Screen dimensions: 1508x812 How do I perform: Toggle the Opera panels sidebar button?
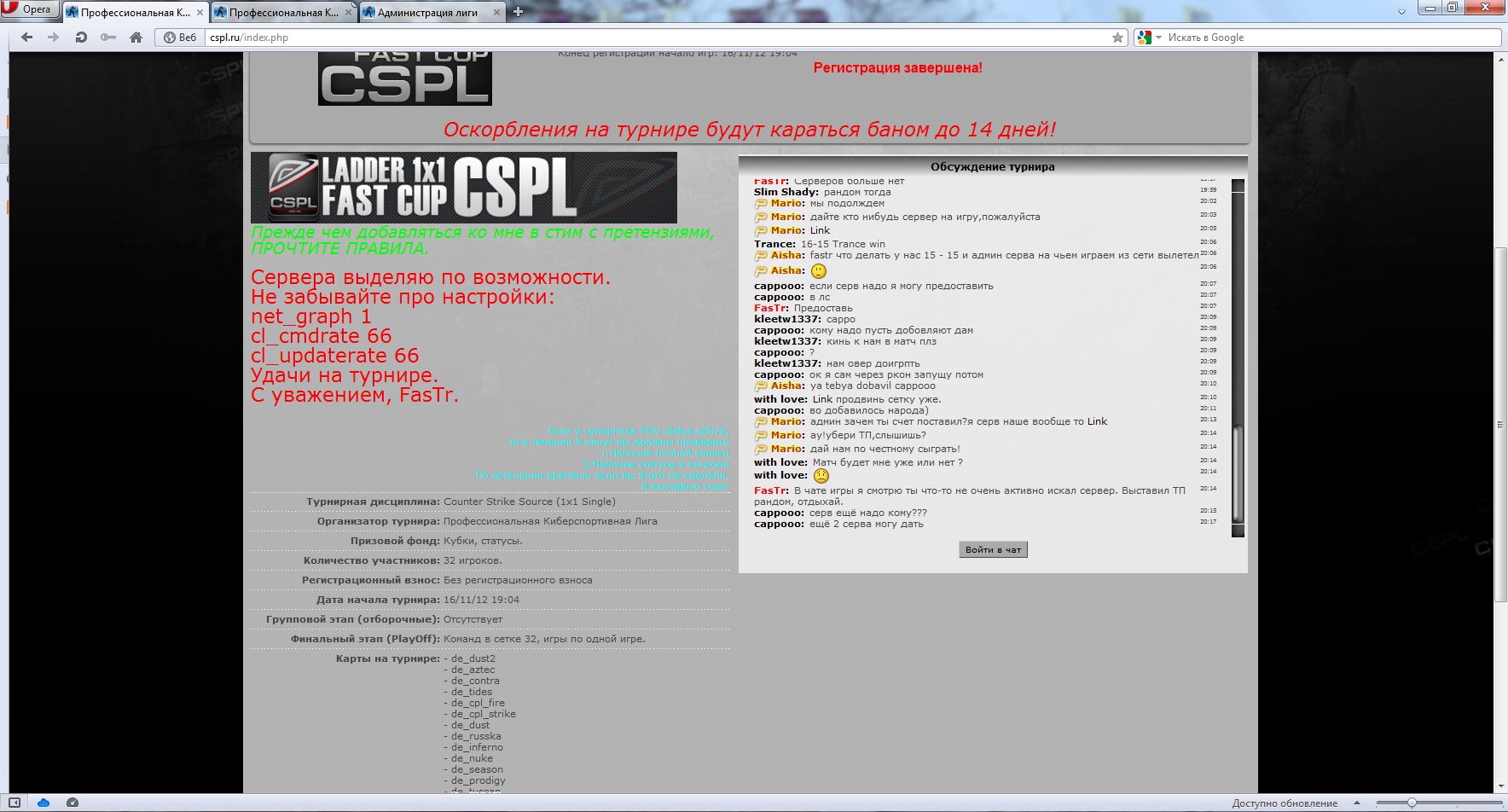[x=14, y=803]
